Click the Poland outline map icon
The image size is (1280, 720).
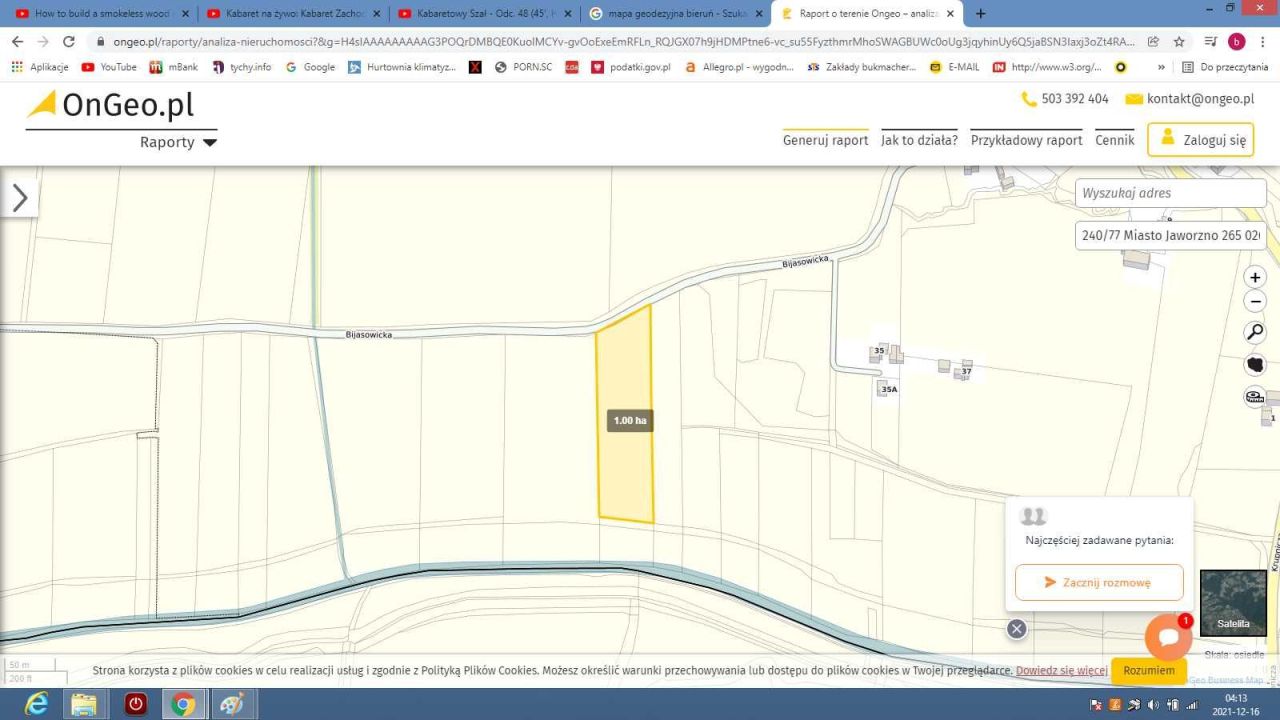1255,364
